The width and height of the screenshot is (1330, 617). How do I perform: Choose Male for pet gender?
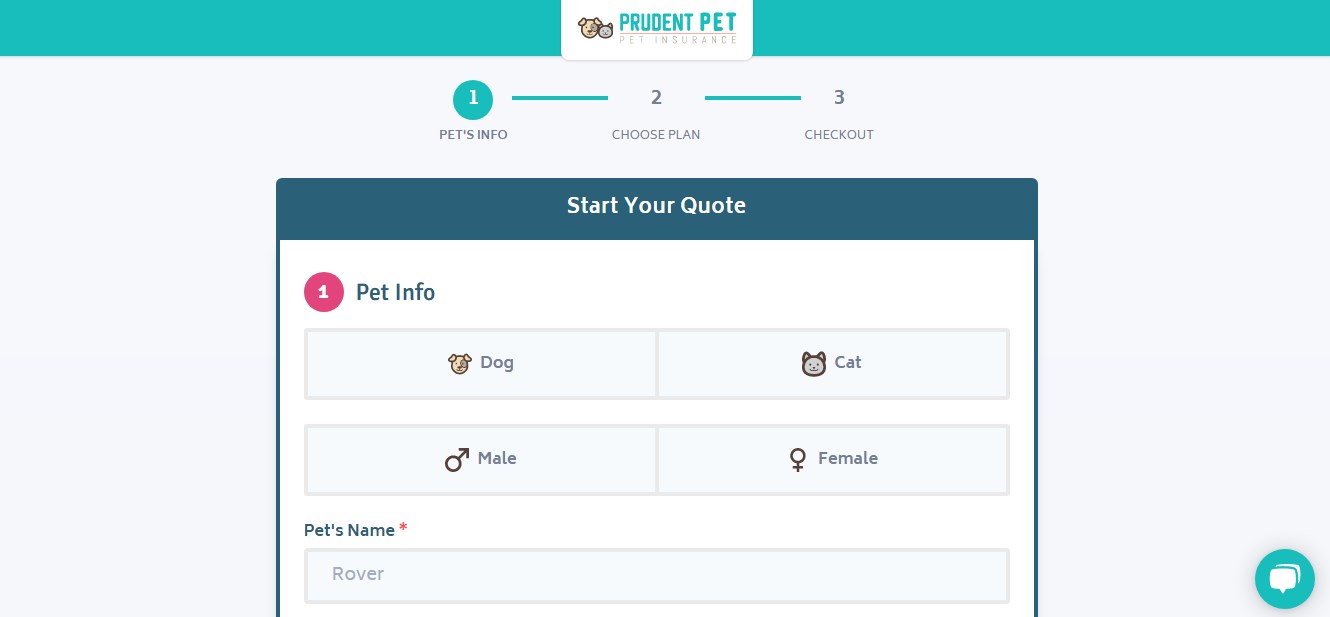[x=480, y=459]
